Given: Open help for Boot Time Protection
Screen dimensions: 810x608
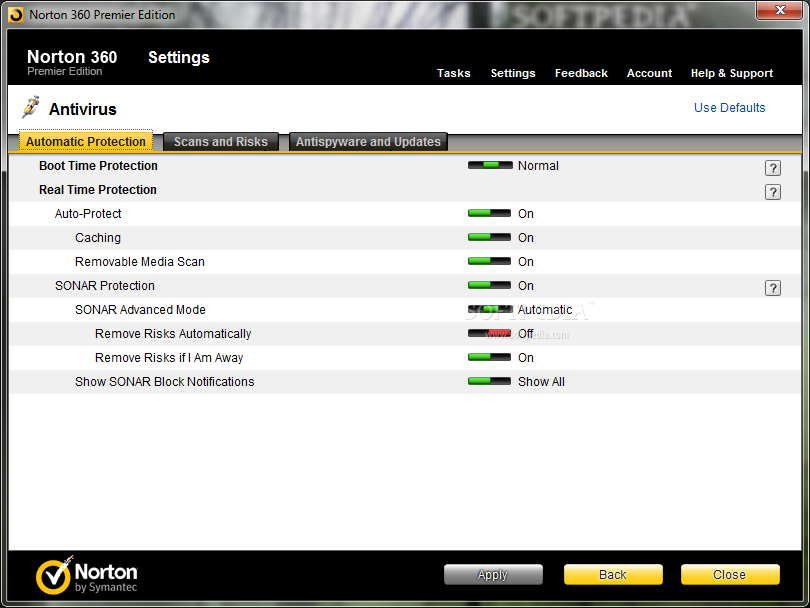Looking at the screenshot, I should (772, 168).
